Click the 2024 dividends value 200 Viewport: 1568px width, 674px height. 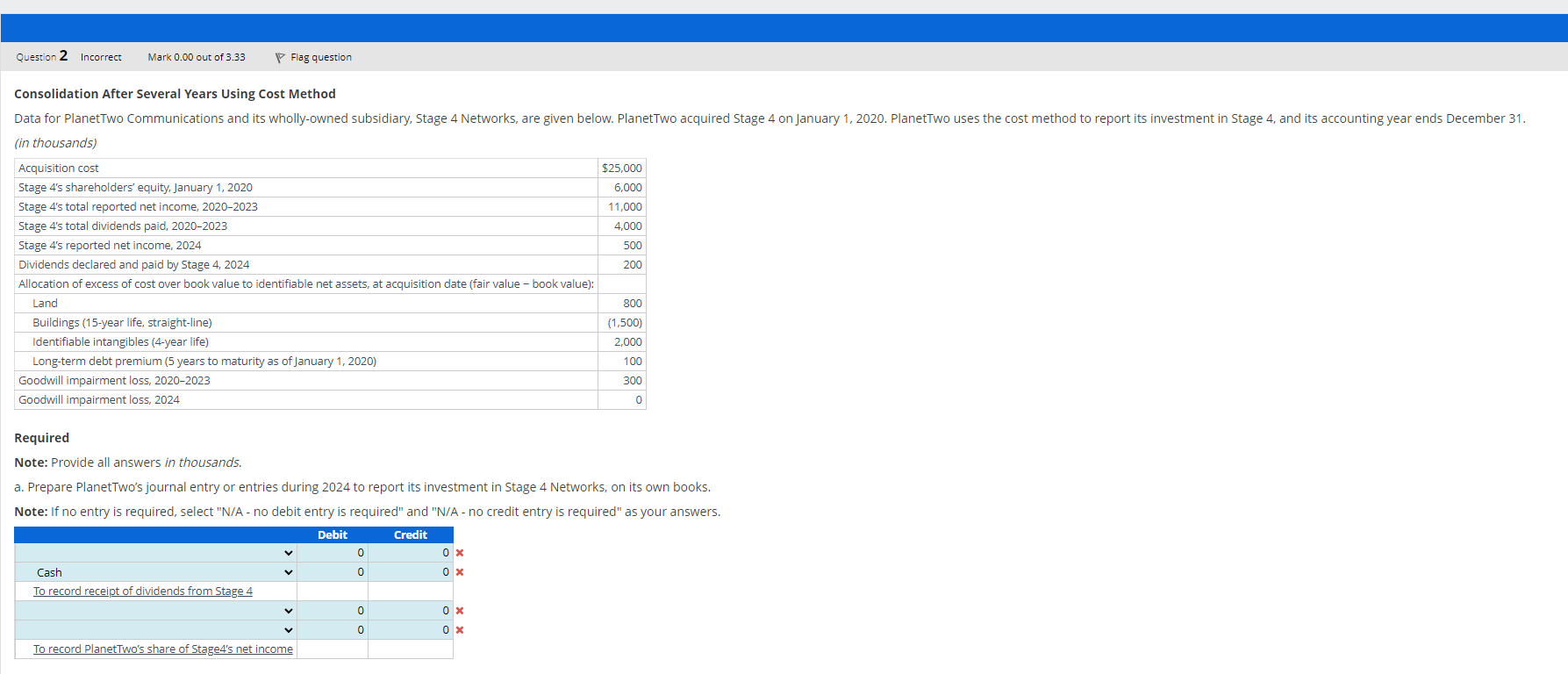(x=633, y=265)
